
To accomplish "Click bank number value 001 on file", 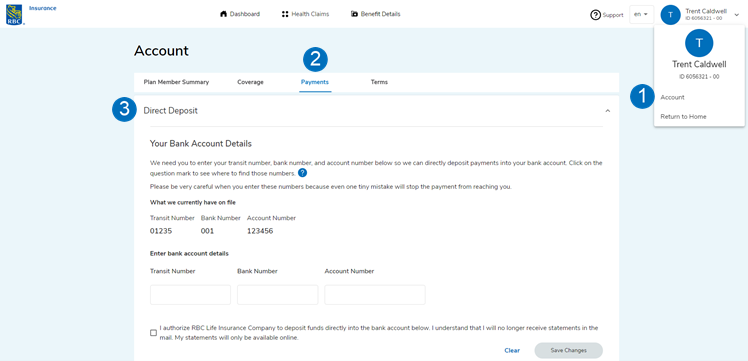I will 208,231.
